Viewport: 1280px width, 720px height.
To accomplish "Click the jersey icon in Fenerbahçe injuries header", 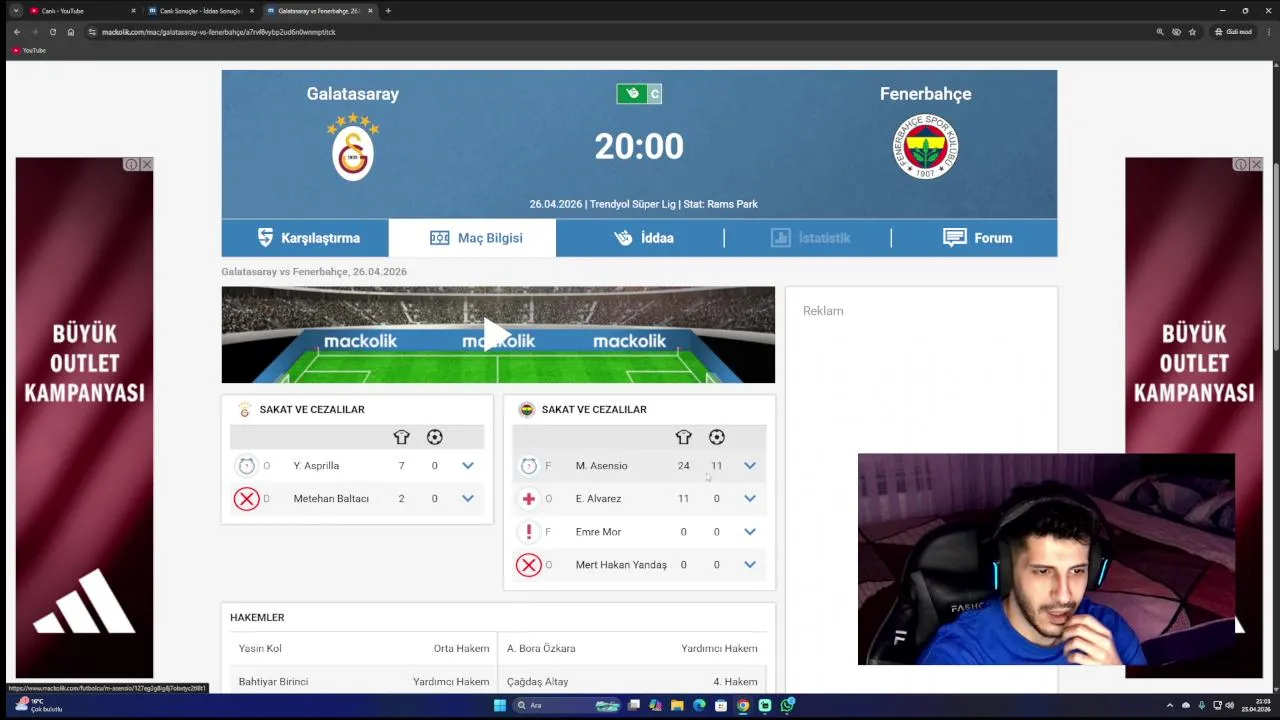I will click(x=683, y=437).
